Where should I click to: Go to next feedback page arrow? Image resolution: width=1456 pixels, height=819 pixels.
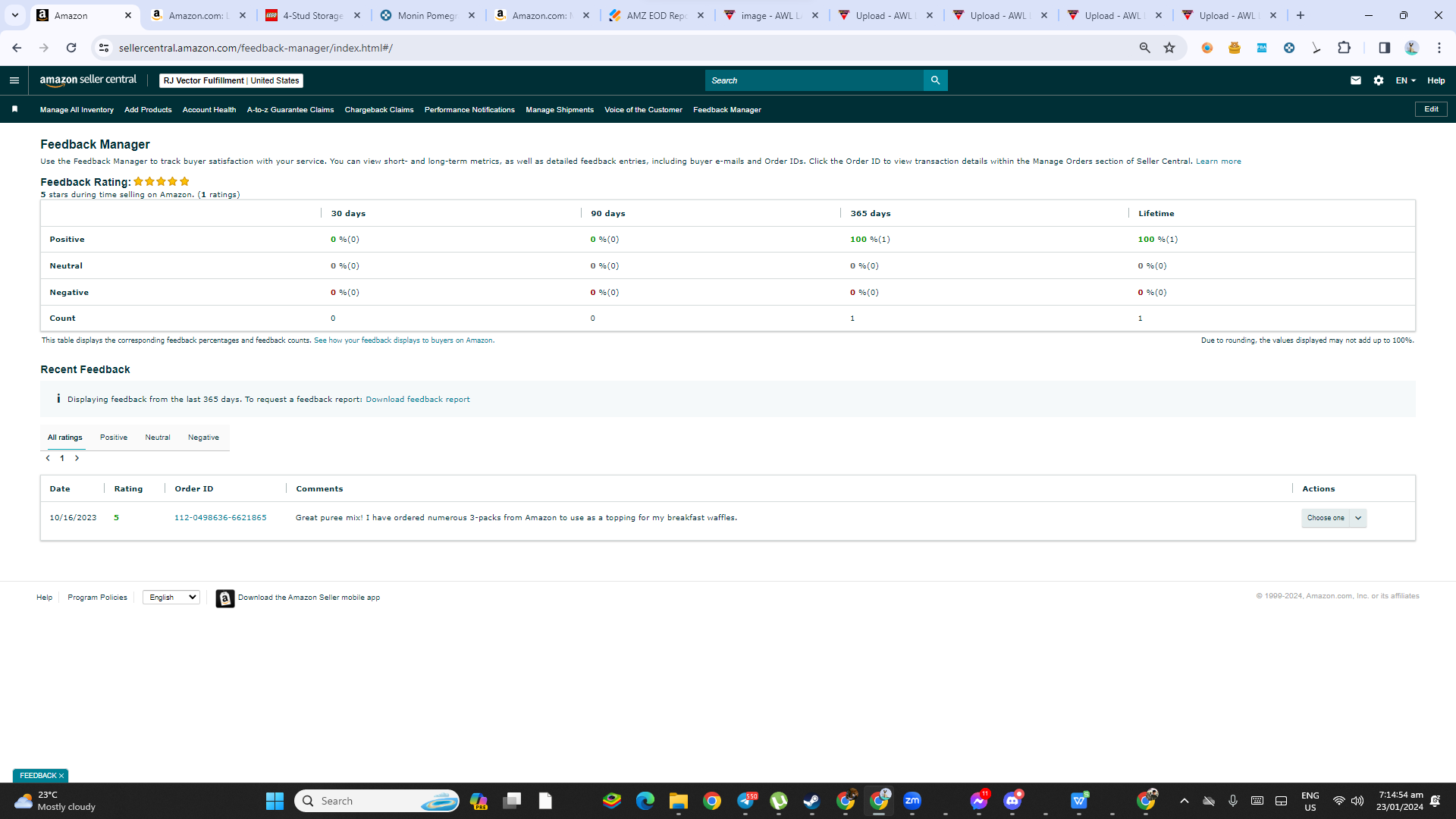77,458
